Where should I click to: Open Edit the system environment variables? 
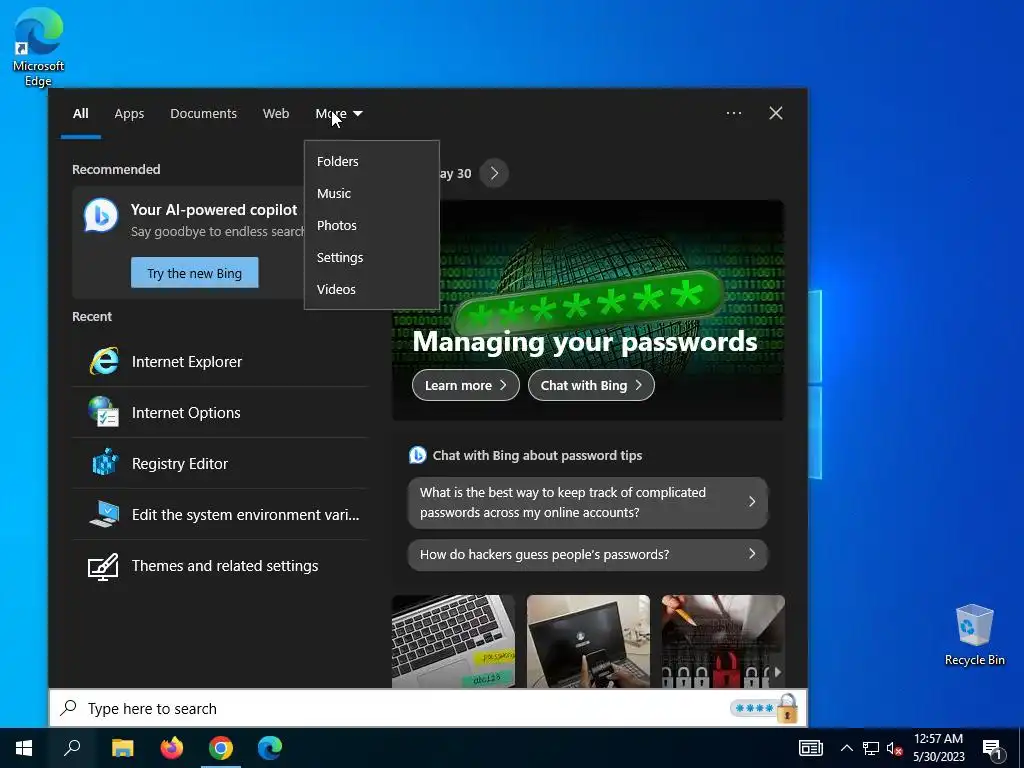tap(220, 515)
